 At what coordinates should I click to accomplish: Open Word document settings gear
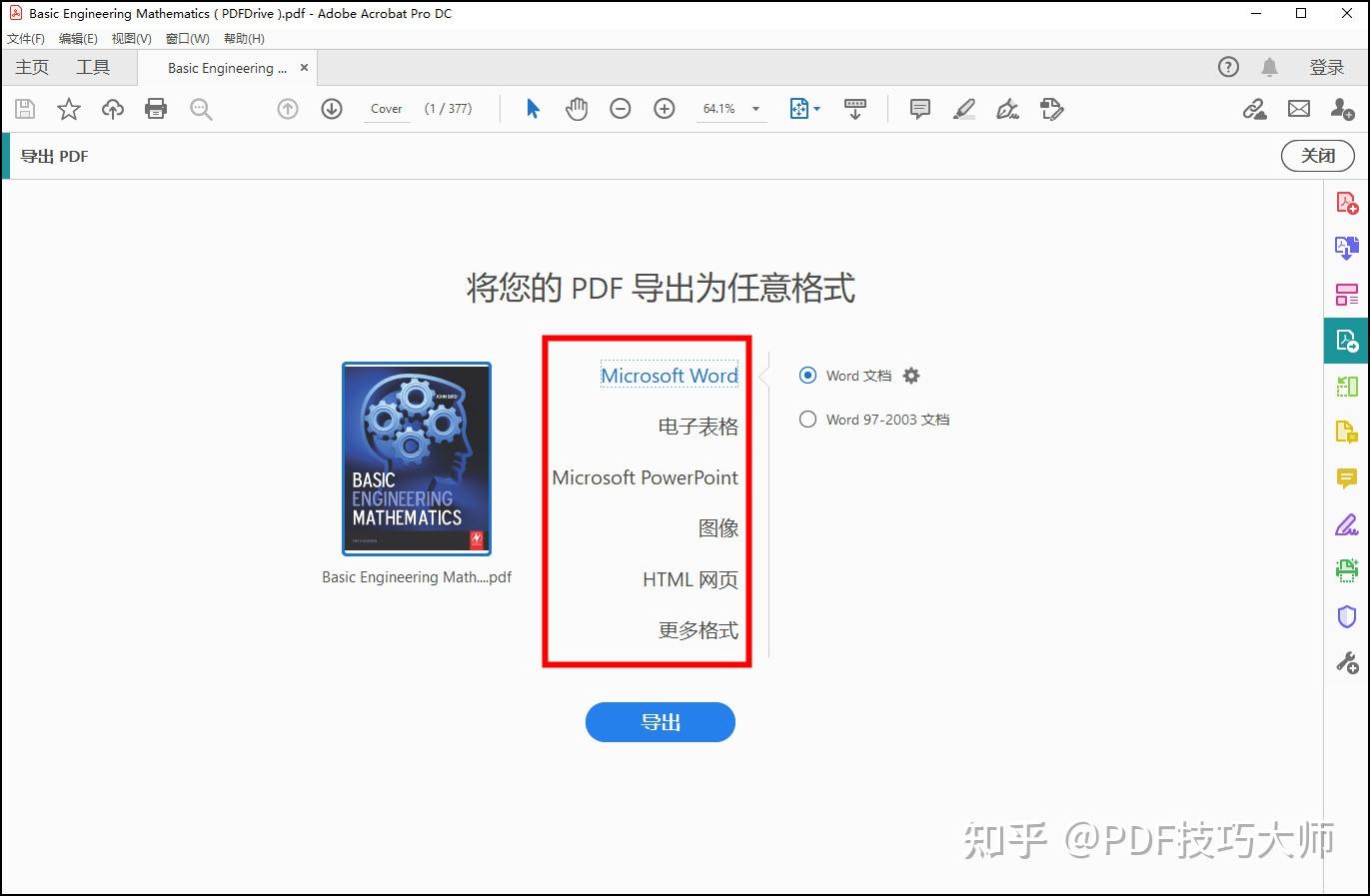(x=911, y=376)
